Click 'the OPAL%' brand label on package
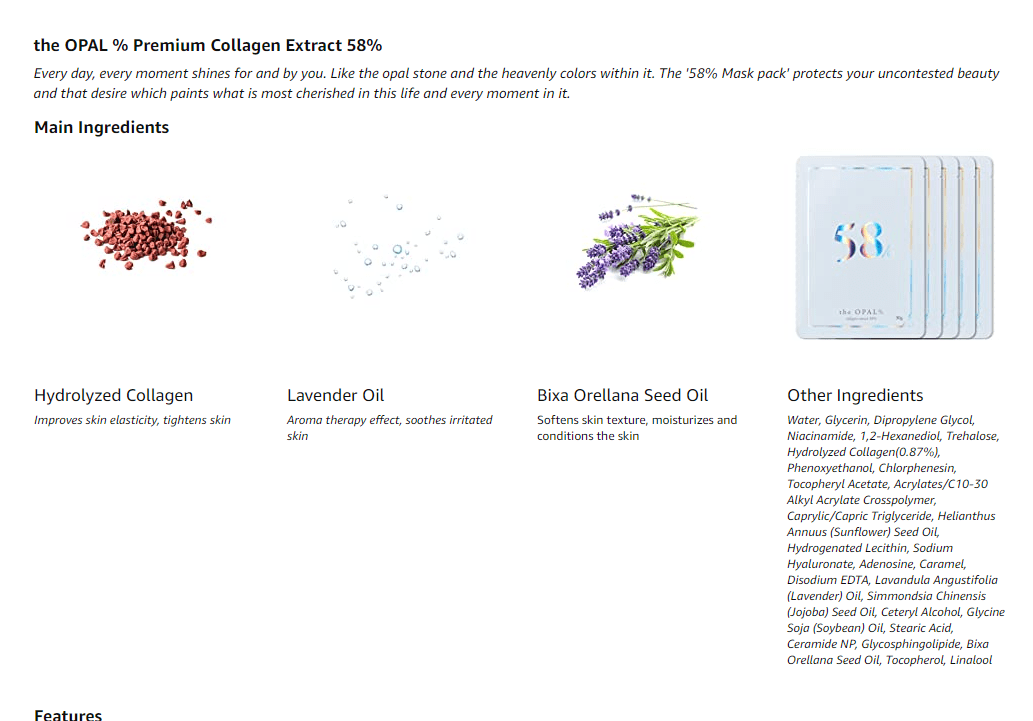1033x721 pixels. (x=858, y=312)
